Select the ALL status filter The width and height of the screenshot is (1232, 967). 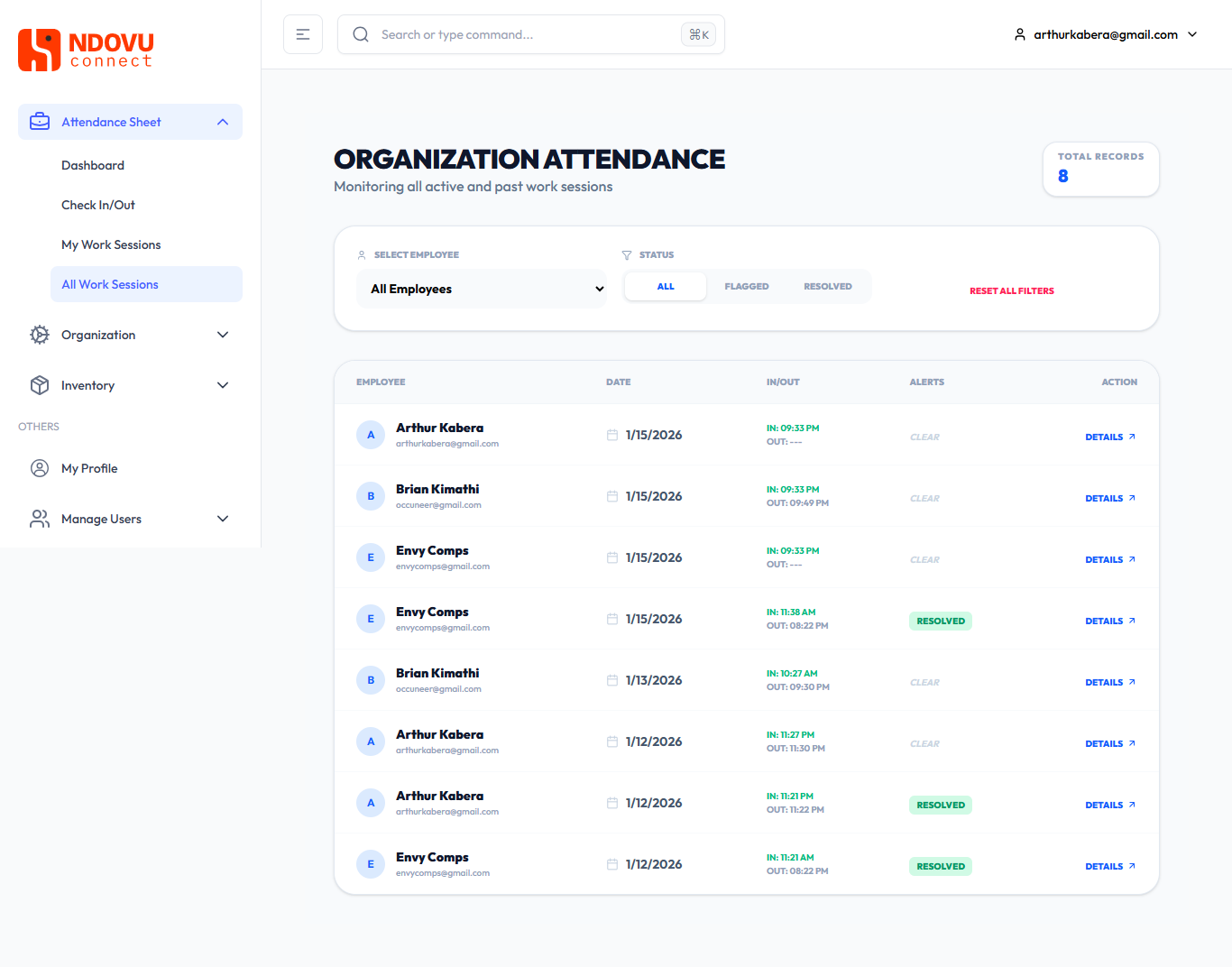(666, 287)
